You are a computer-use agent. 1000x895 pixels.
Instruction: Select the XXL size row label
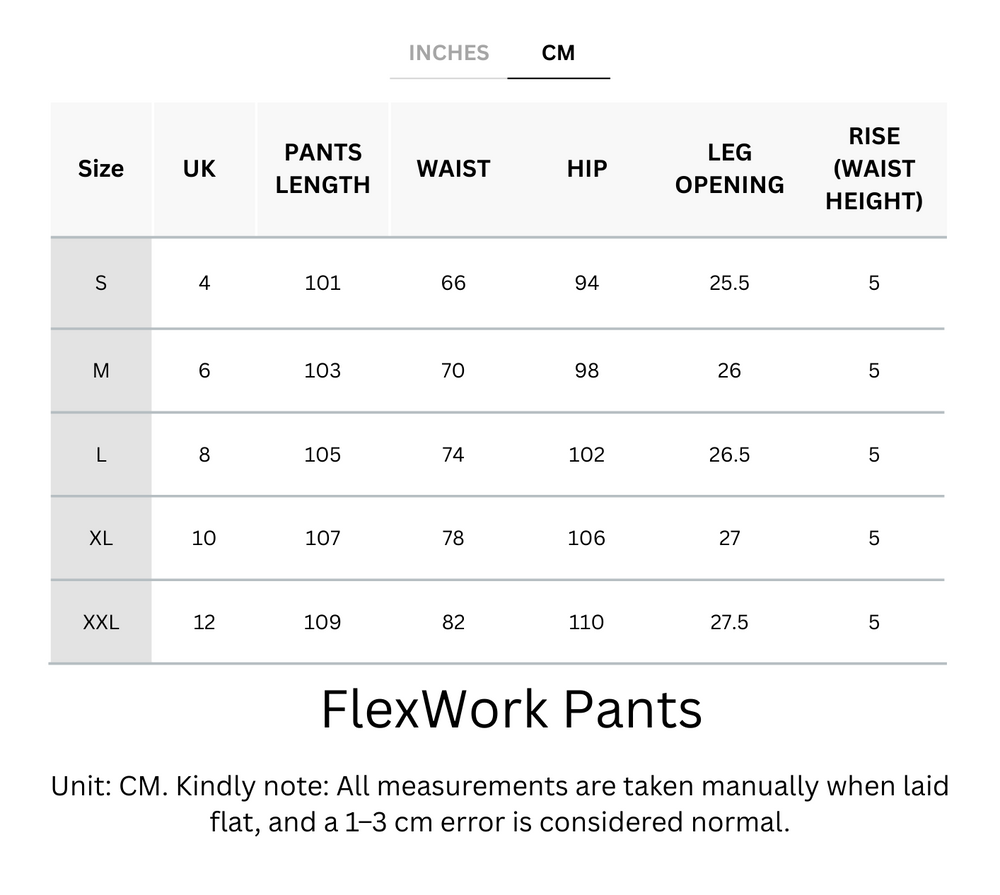pos(100,622)
